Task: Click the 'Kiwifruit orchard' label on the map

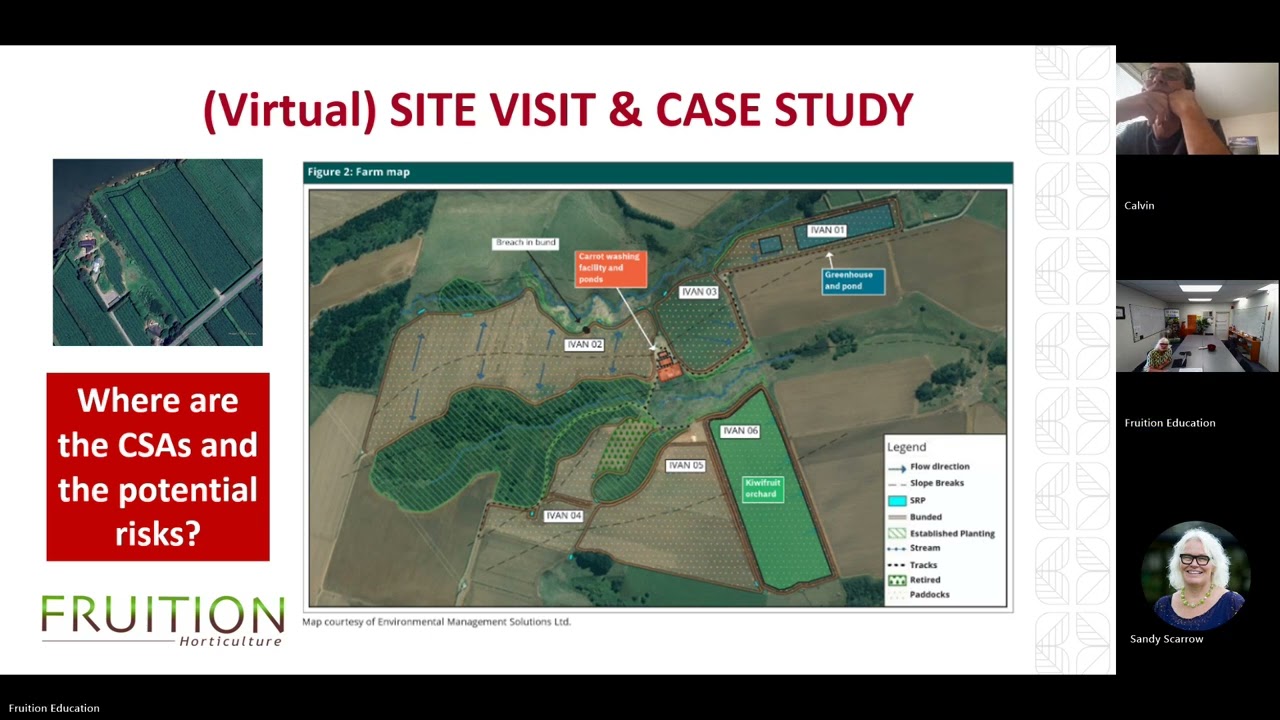Action: coord(762,489)
